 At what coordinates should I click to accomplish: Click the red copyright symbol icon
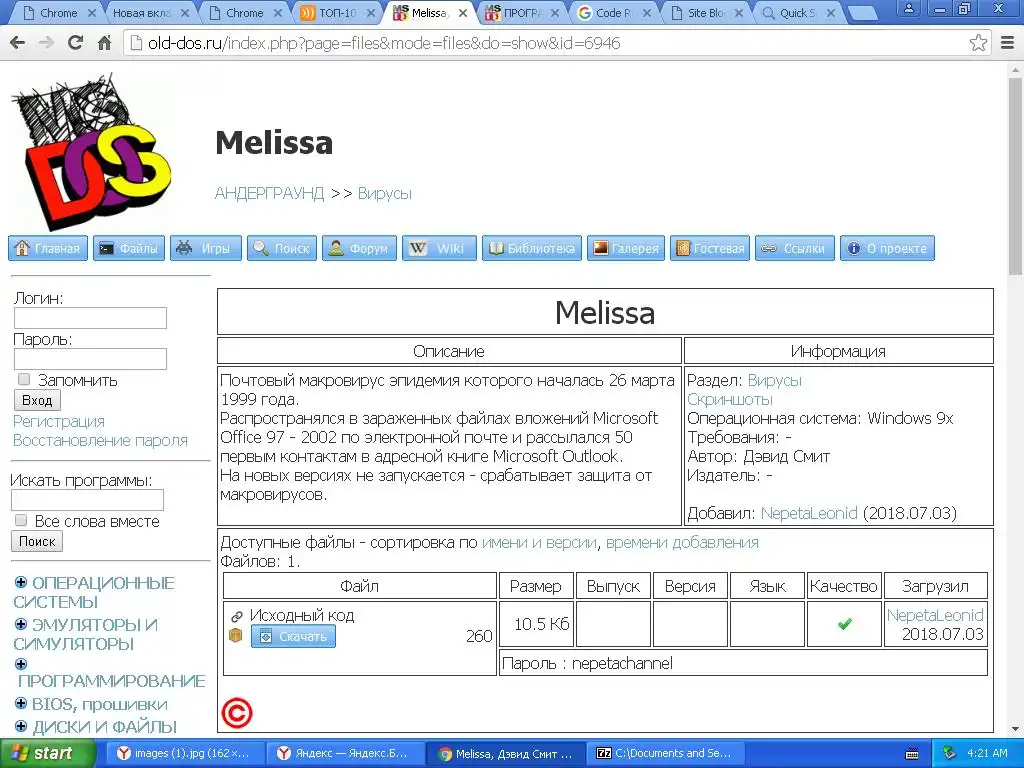click(x=236, y=713)
